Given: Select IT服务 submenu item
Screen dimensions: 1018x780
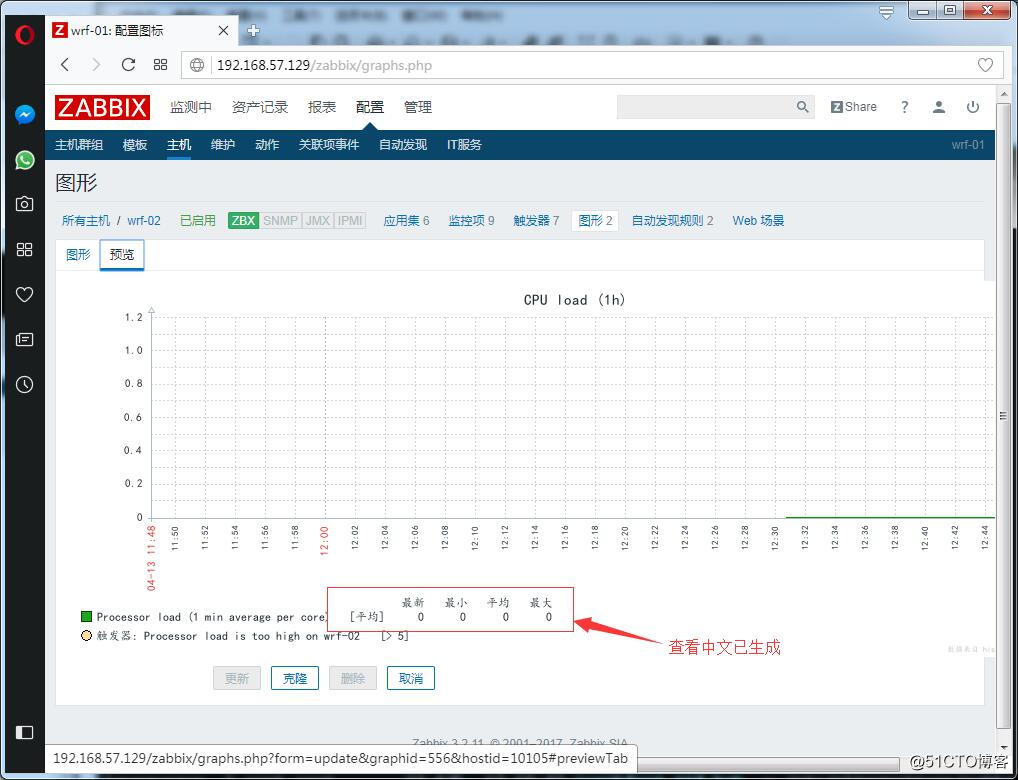Looking at the screenshot, I should (x=464, y=145).
